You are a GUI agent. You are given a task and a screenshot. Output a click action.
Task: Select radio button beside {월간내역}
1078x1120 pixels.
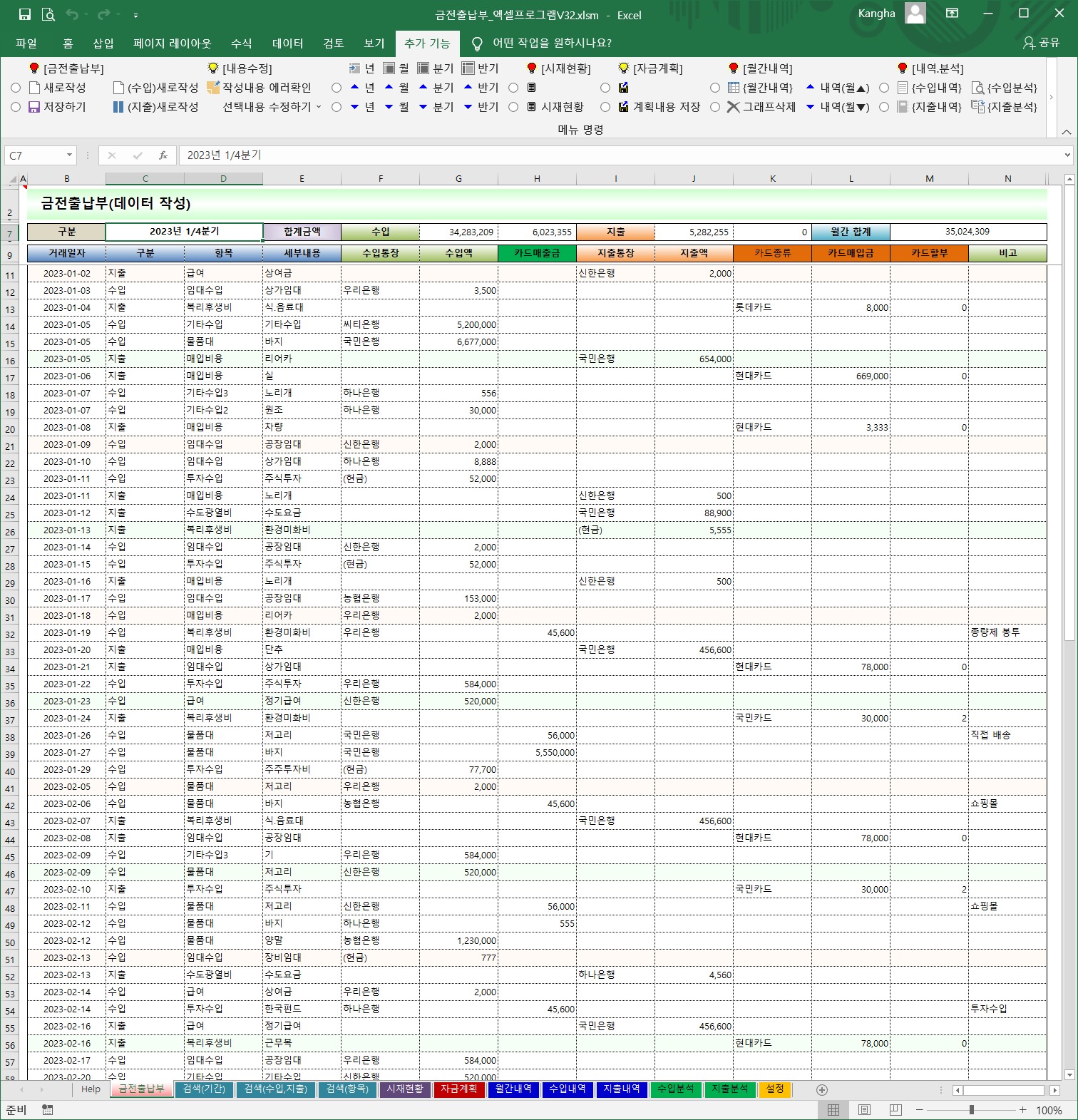tap(715, 88)
